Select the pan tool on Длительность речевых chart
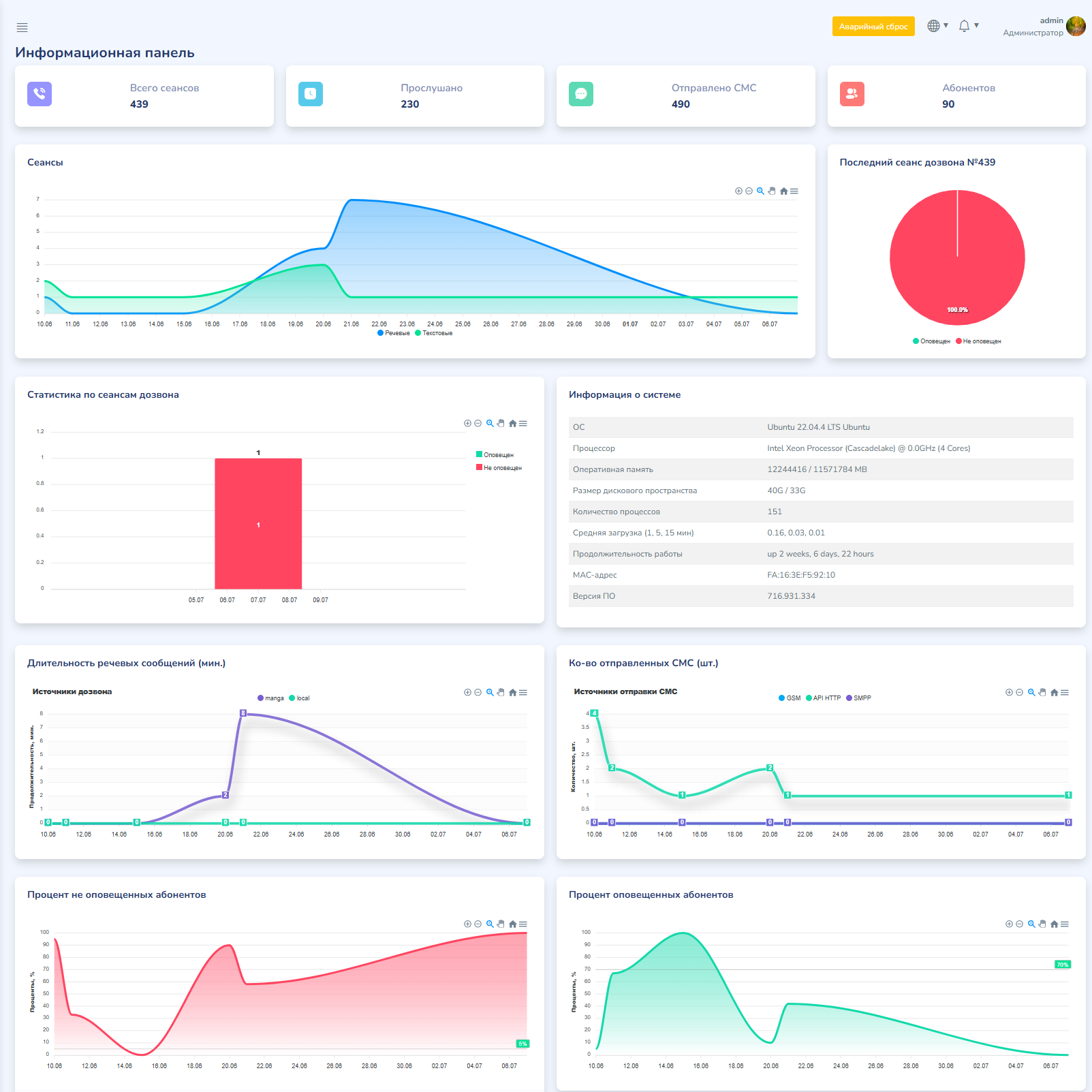The image size is (1092, 1092). (501, 693)
